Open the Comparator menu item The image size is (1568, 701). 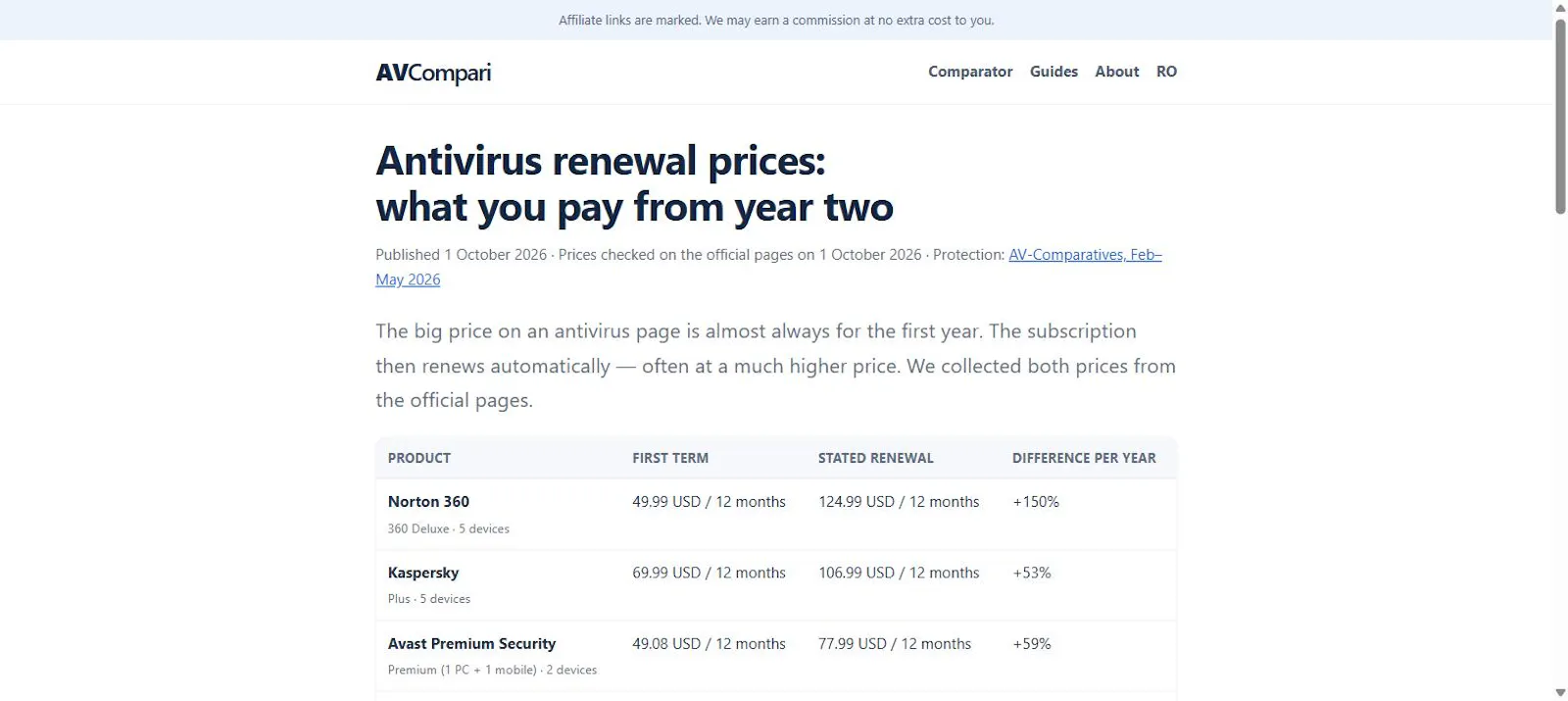coord(970,72)
